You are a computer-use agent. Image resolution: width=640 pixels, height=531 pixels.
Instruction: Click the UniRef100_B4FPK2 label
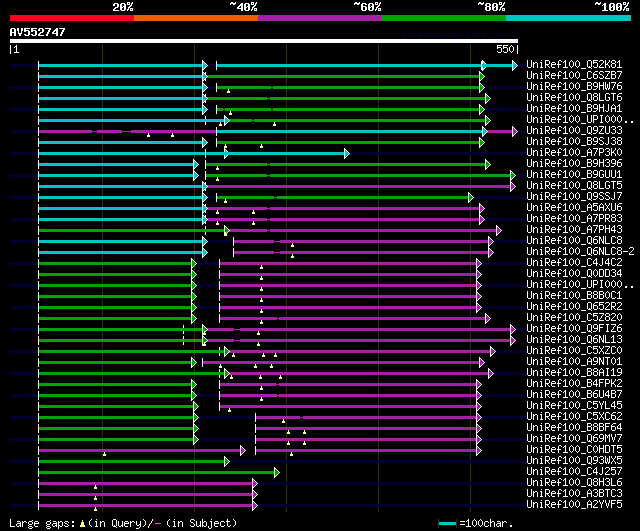pos(574,384)
